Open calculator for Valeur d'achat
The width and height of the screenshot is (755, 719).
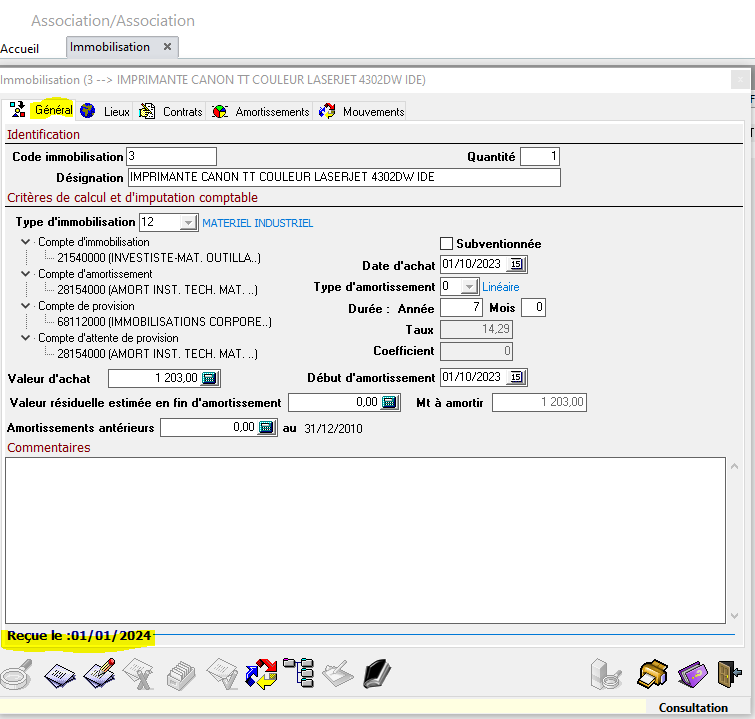(209, 379)
